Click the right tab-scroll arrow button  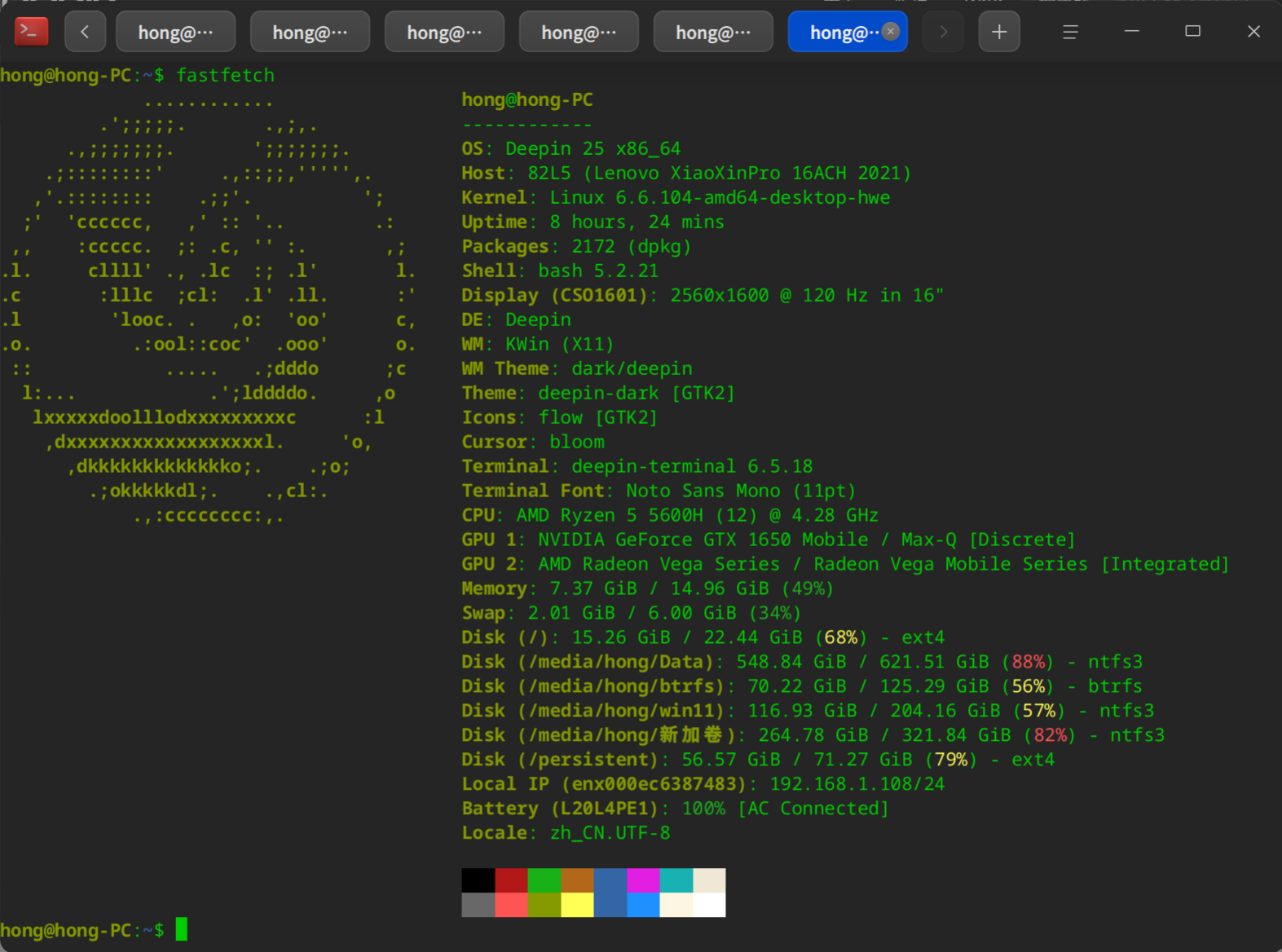pyautogui.click(x=944, y=32)
